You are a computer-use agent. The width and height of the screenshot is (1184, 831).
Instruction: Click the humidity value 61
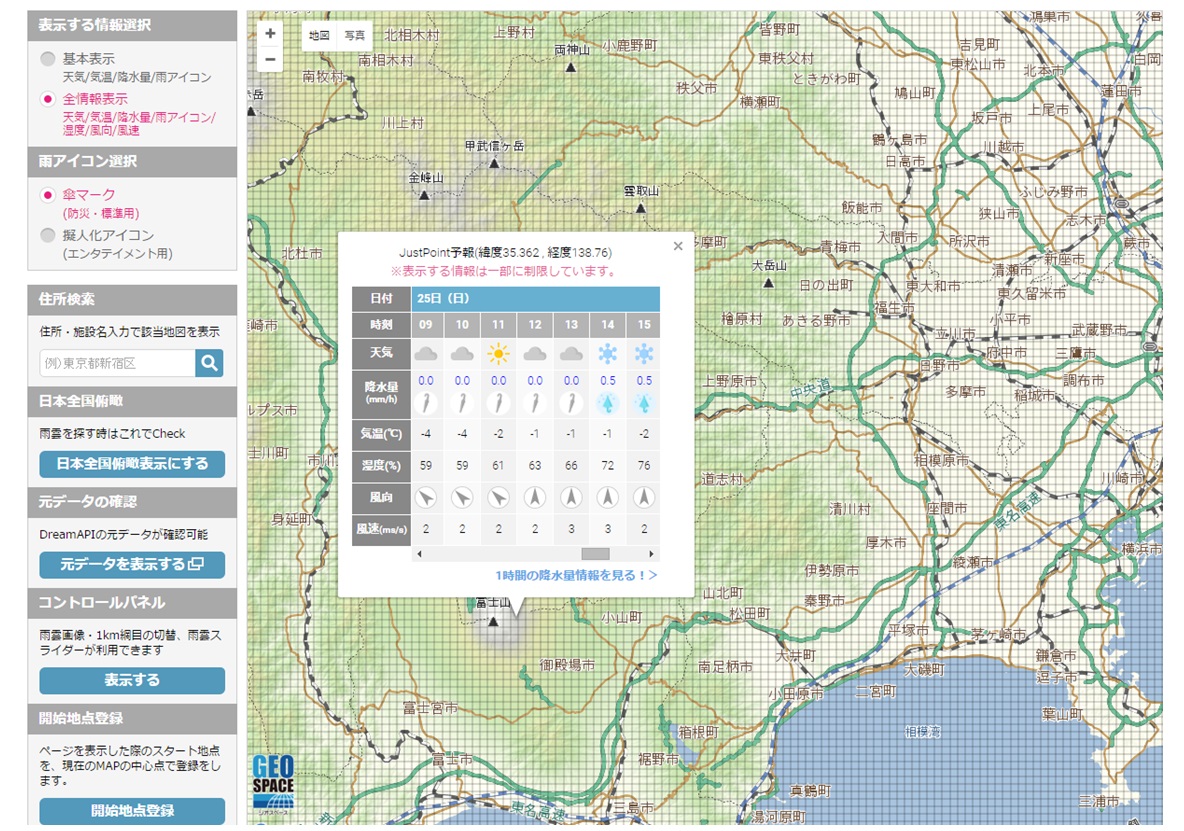498,466
